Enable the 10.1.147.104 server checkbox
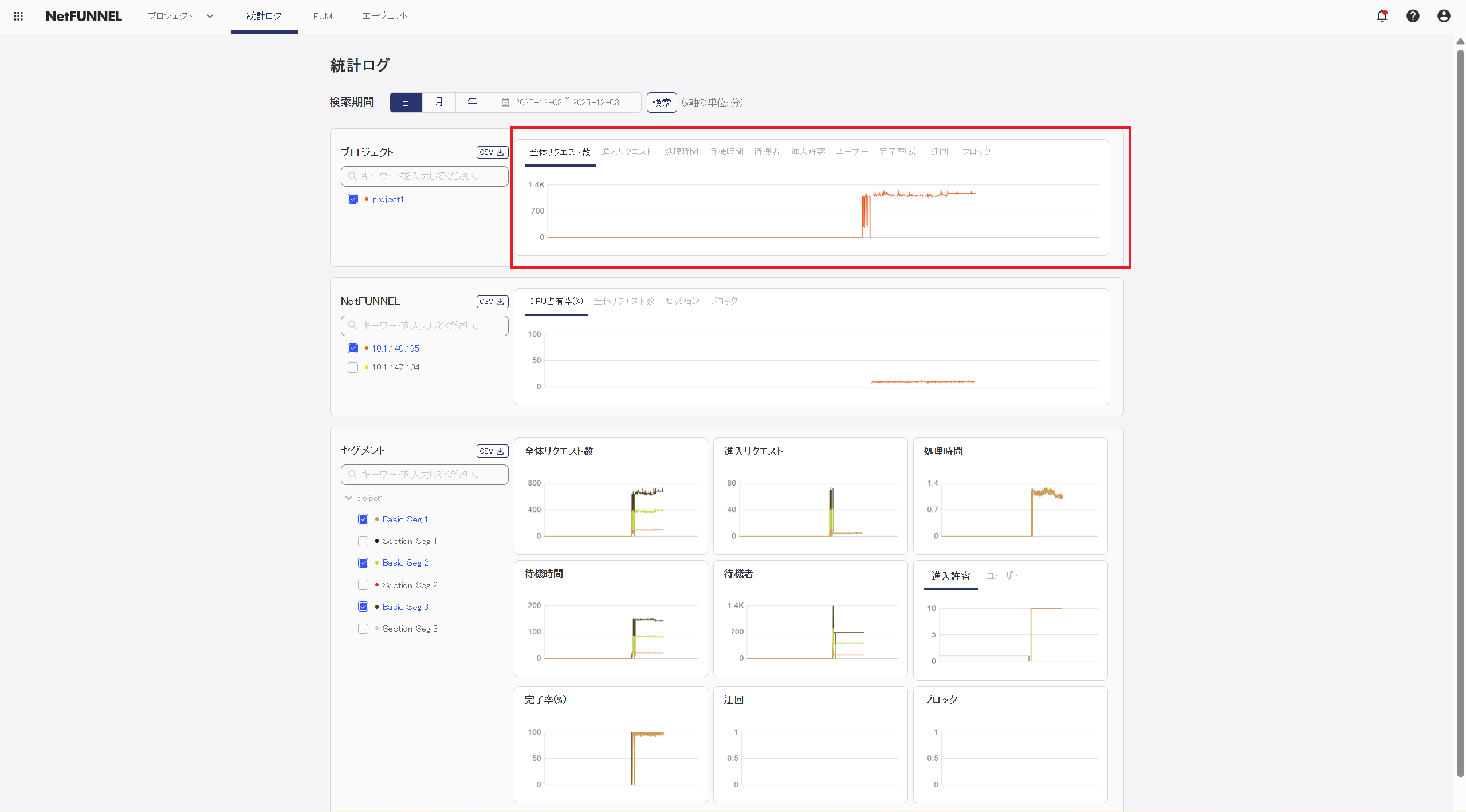Viewport: 1466px width, 812px height. [x=353, y=368]
